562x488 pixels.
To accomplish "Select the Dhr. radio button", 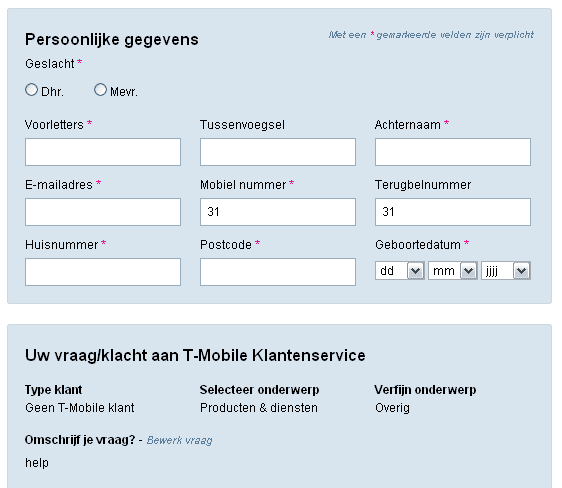I will point(32,90).
